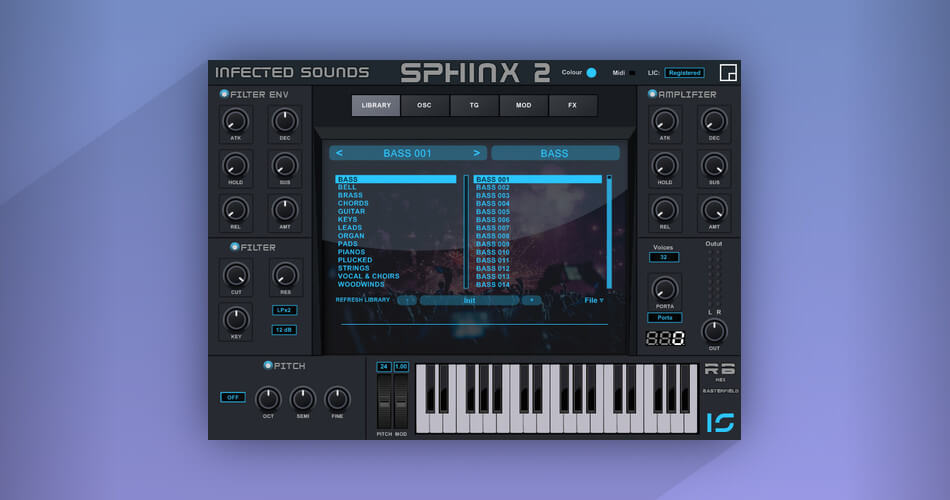This screenshot has width=950, height=500.
Task: Click the BASS 001 preset name display
Action: point(407,153)
